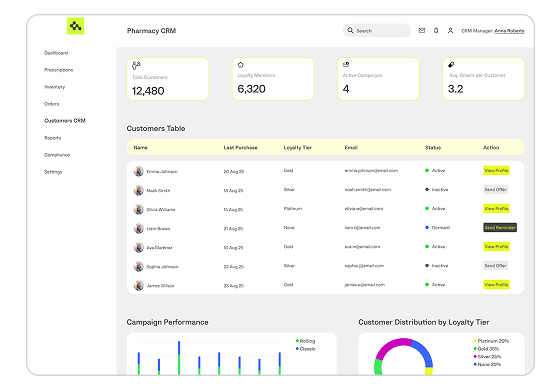Open the mail envelope icon
This screenshot has width=560, height=390.
tap(422, 31)
